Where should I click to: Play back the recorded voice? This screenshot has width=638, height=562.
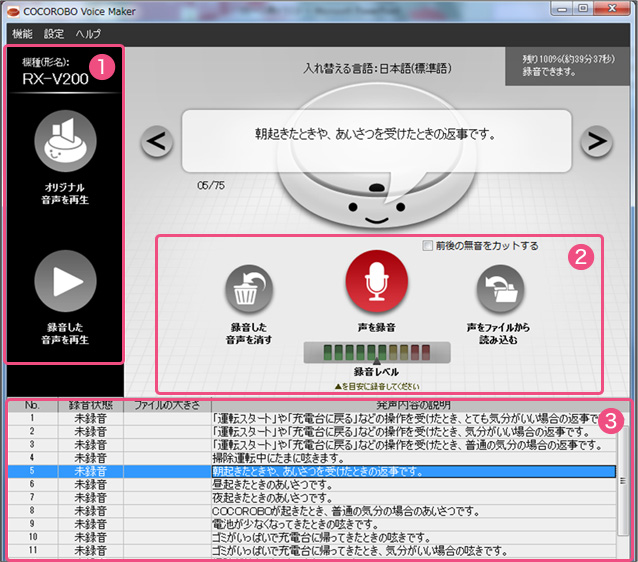point(65,283)
